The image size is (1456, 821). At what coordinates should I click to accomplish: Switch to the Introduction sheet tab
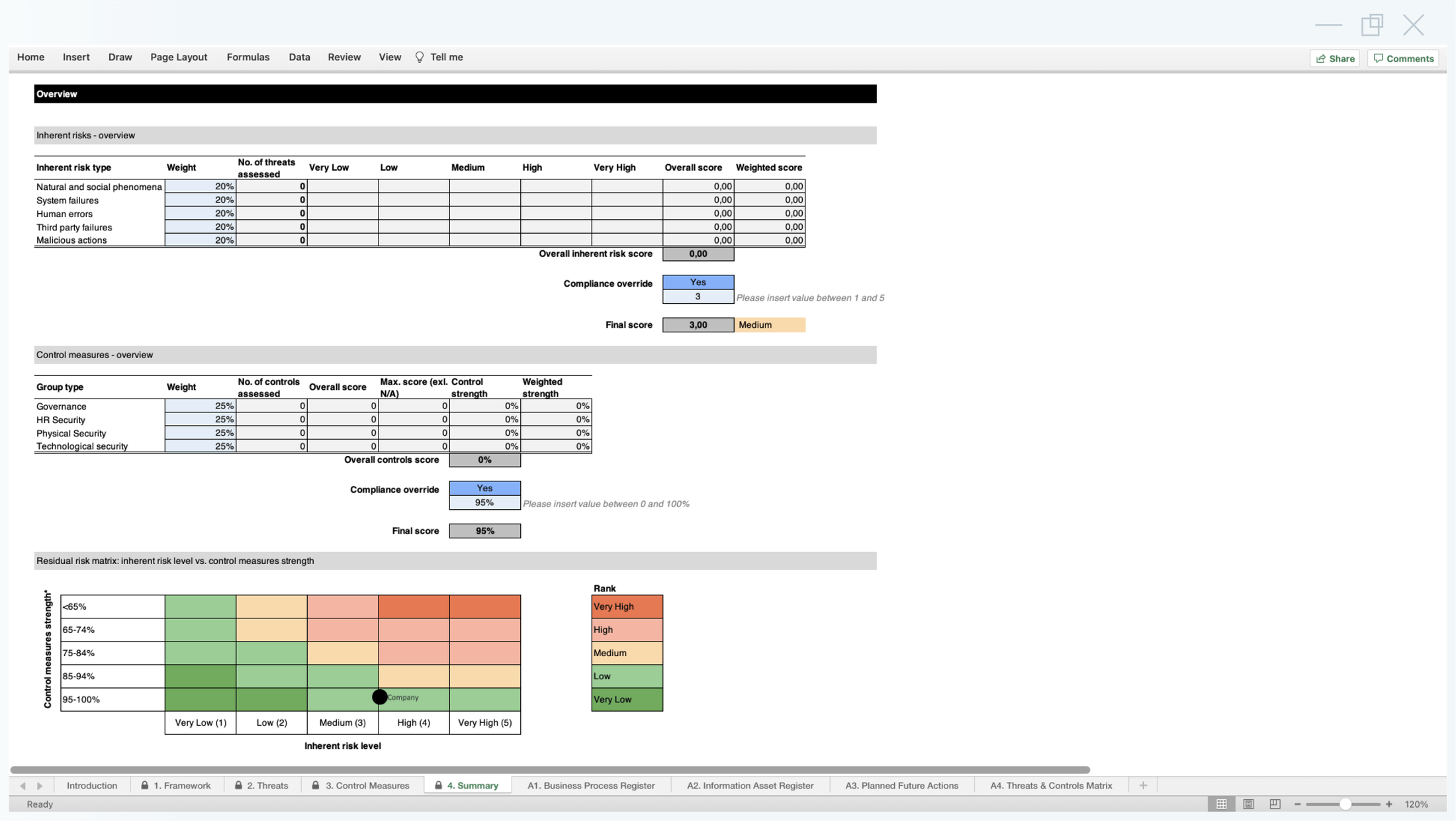[91, 785]
